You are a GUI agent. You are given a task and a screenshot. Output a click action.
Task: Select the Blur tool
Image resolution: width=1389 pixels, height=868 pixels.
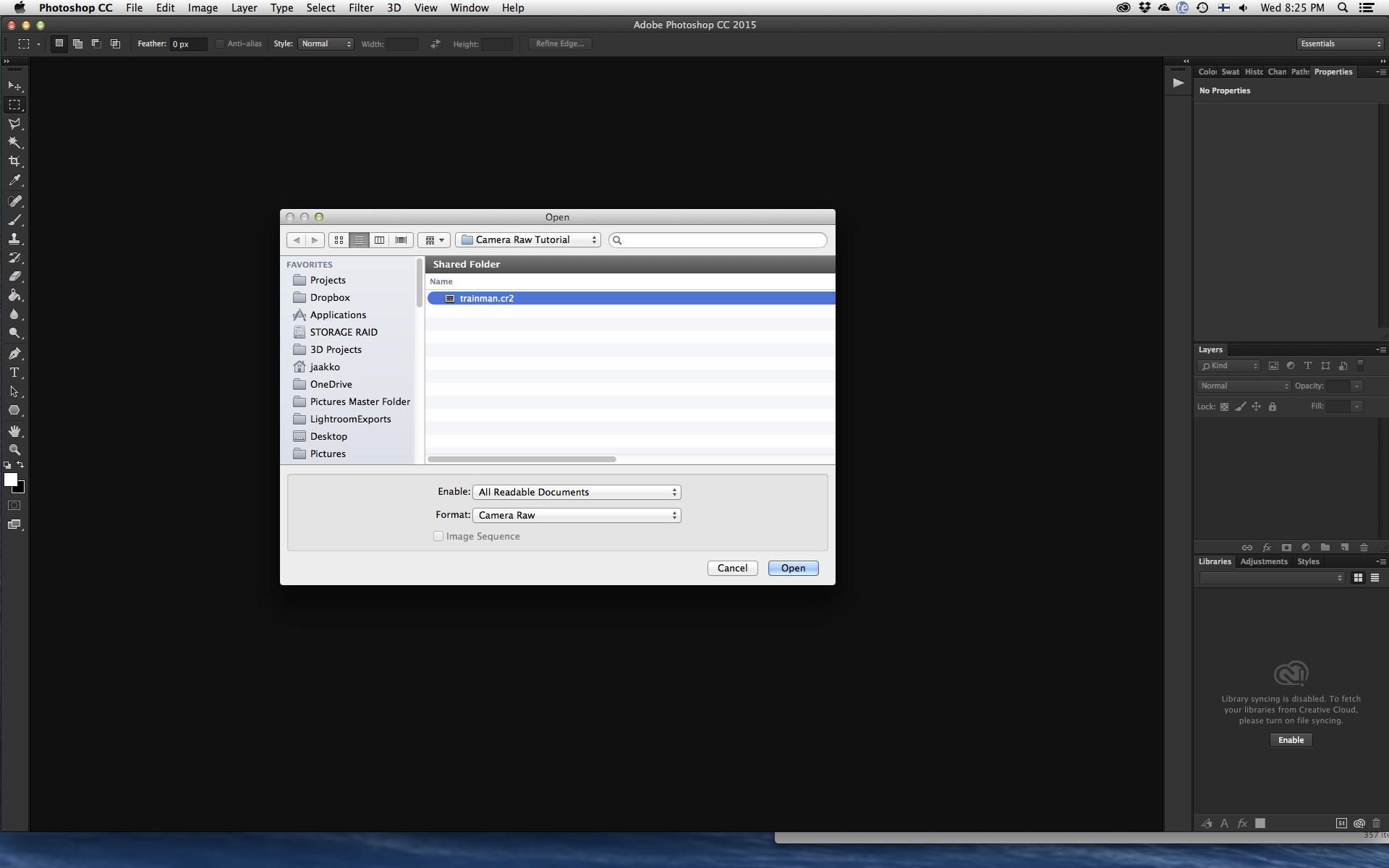click(14, 314)
